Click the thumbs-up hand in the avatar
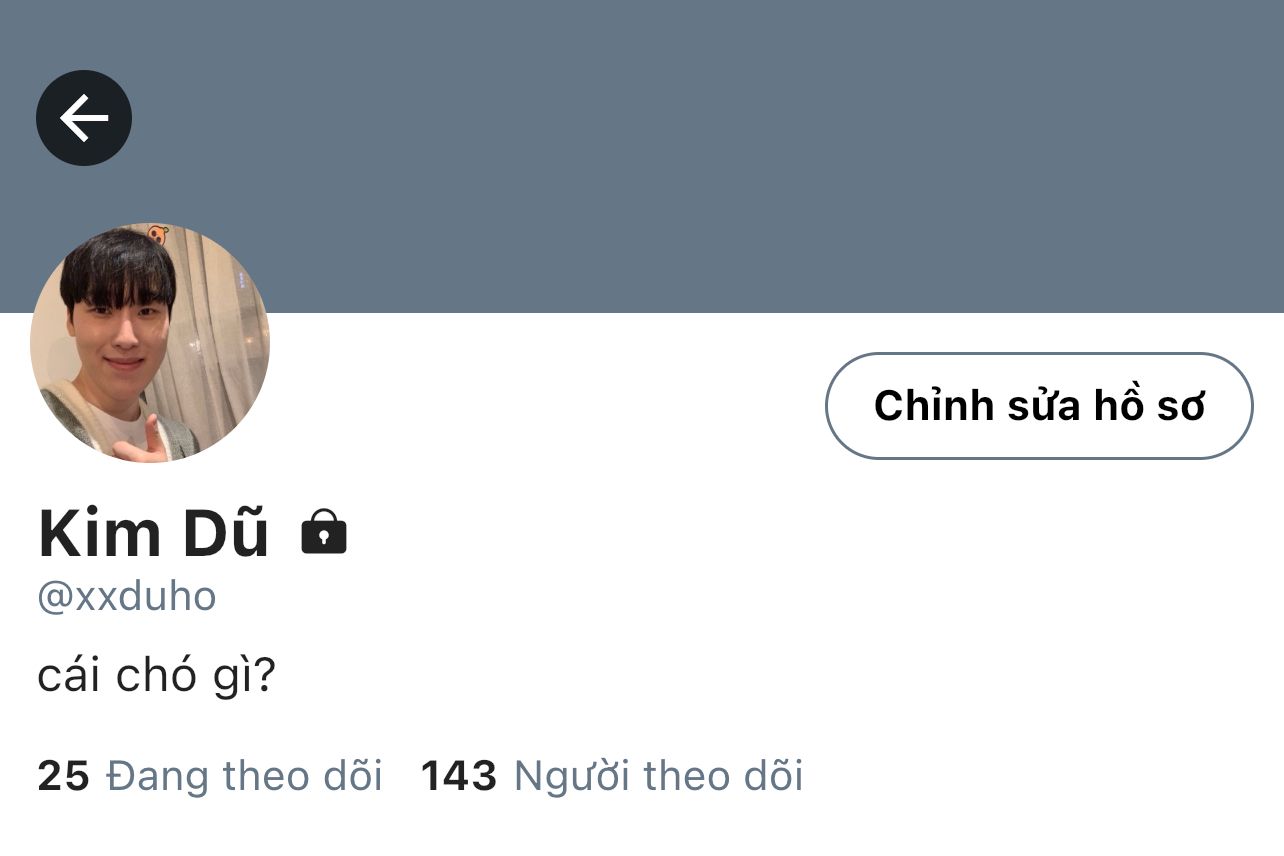Screen dimensions: 1284x856 pyautogui.click(x=148, y=438)
